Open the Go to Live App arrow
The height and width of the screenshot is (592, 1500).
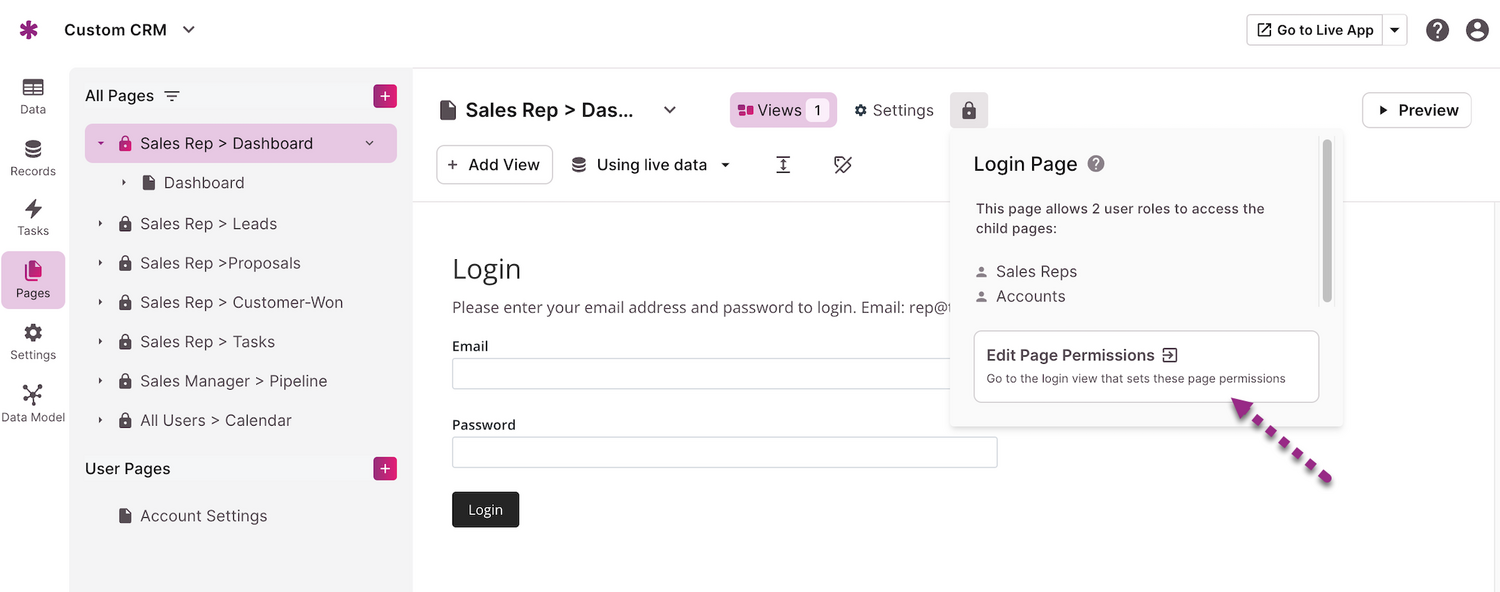click(x=1394, y=30)
